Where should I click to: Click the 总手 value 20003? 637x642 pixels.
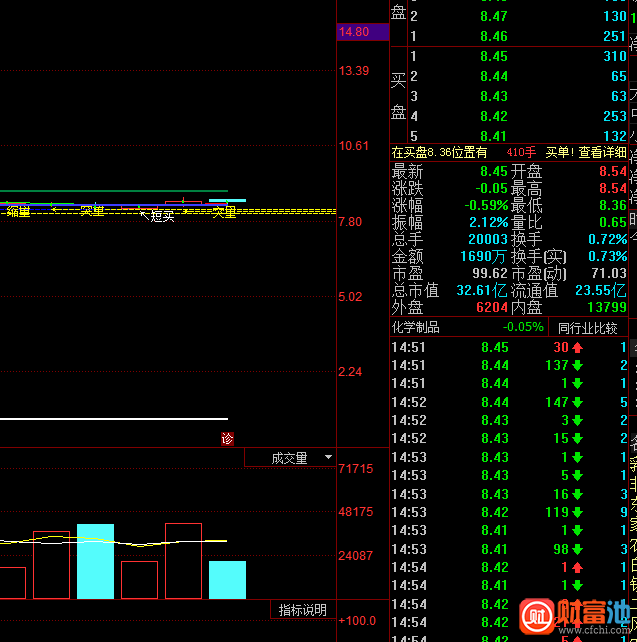(488, 240)
